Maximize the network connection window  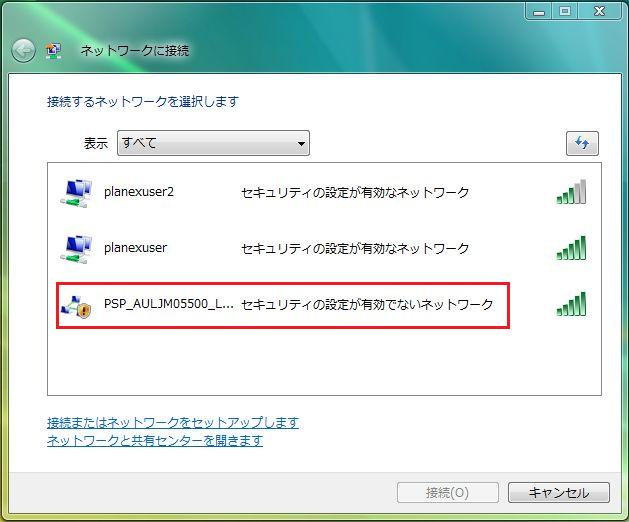point(564,10)
